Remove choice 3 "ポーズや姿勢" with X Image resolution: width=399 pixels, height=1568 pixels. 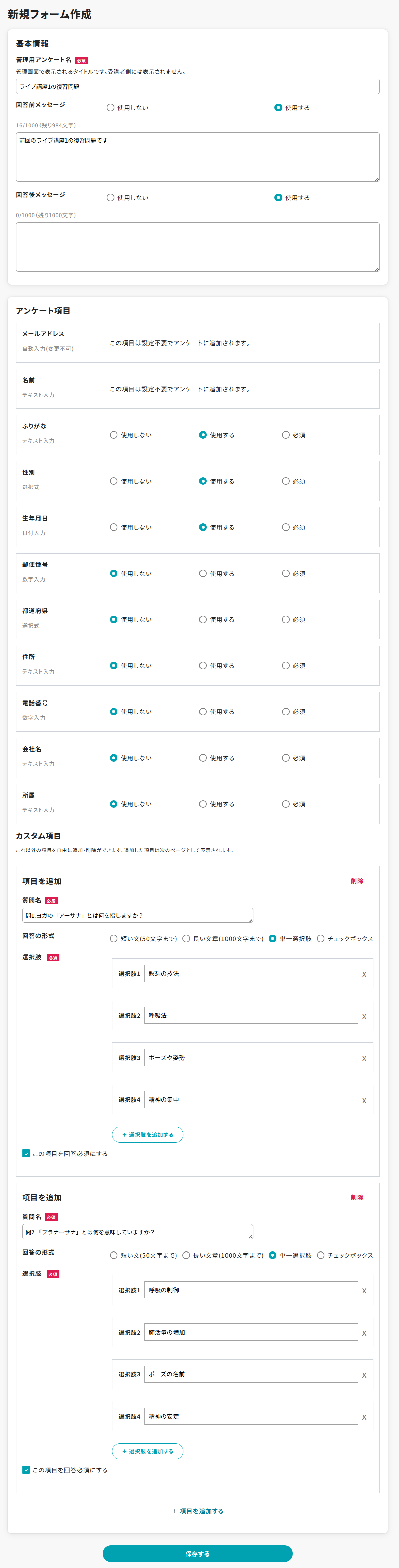click(364, 1059)
